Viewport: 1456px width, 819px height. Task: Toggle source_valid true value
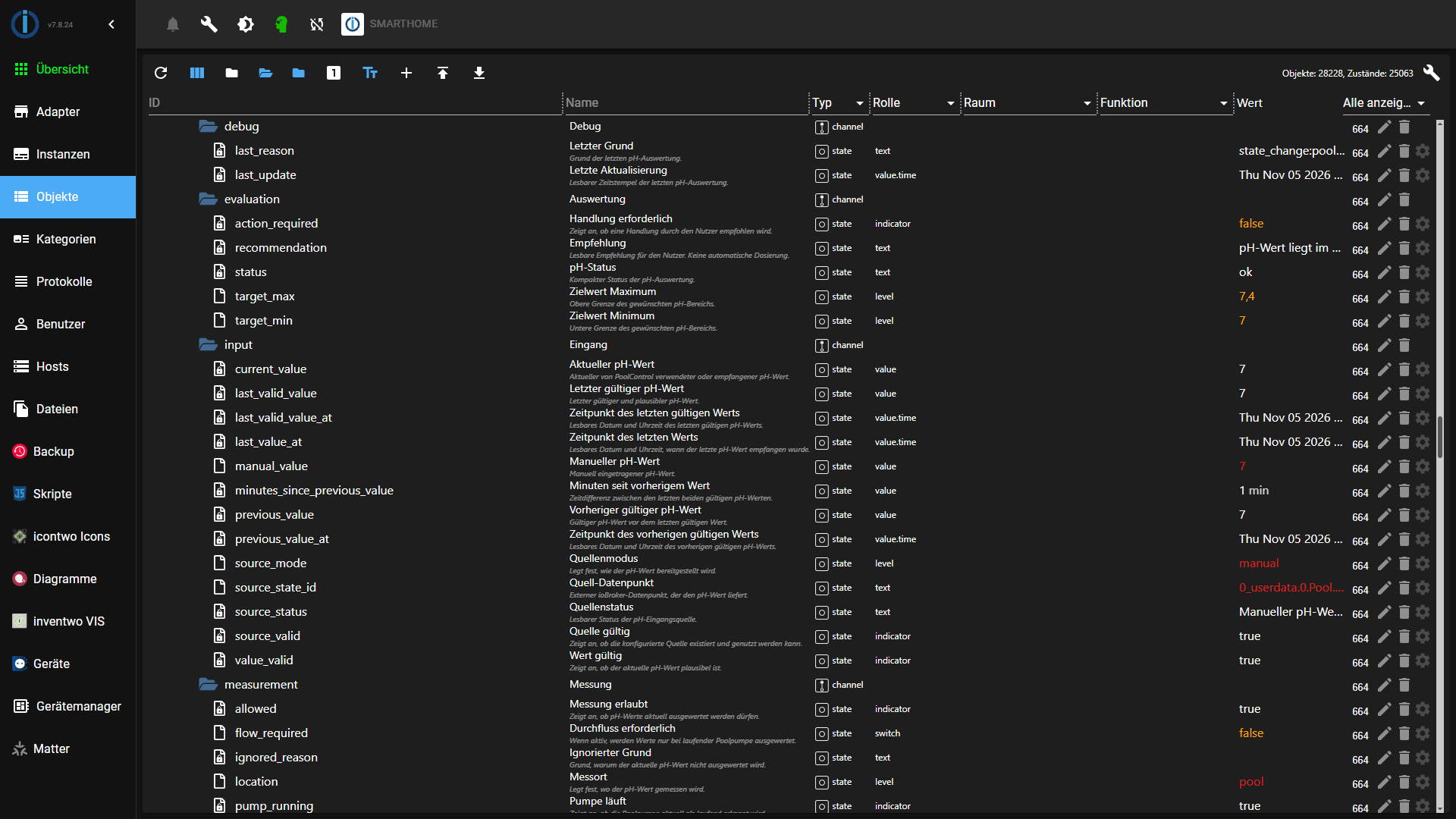click(1250, 636)
